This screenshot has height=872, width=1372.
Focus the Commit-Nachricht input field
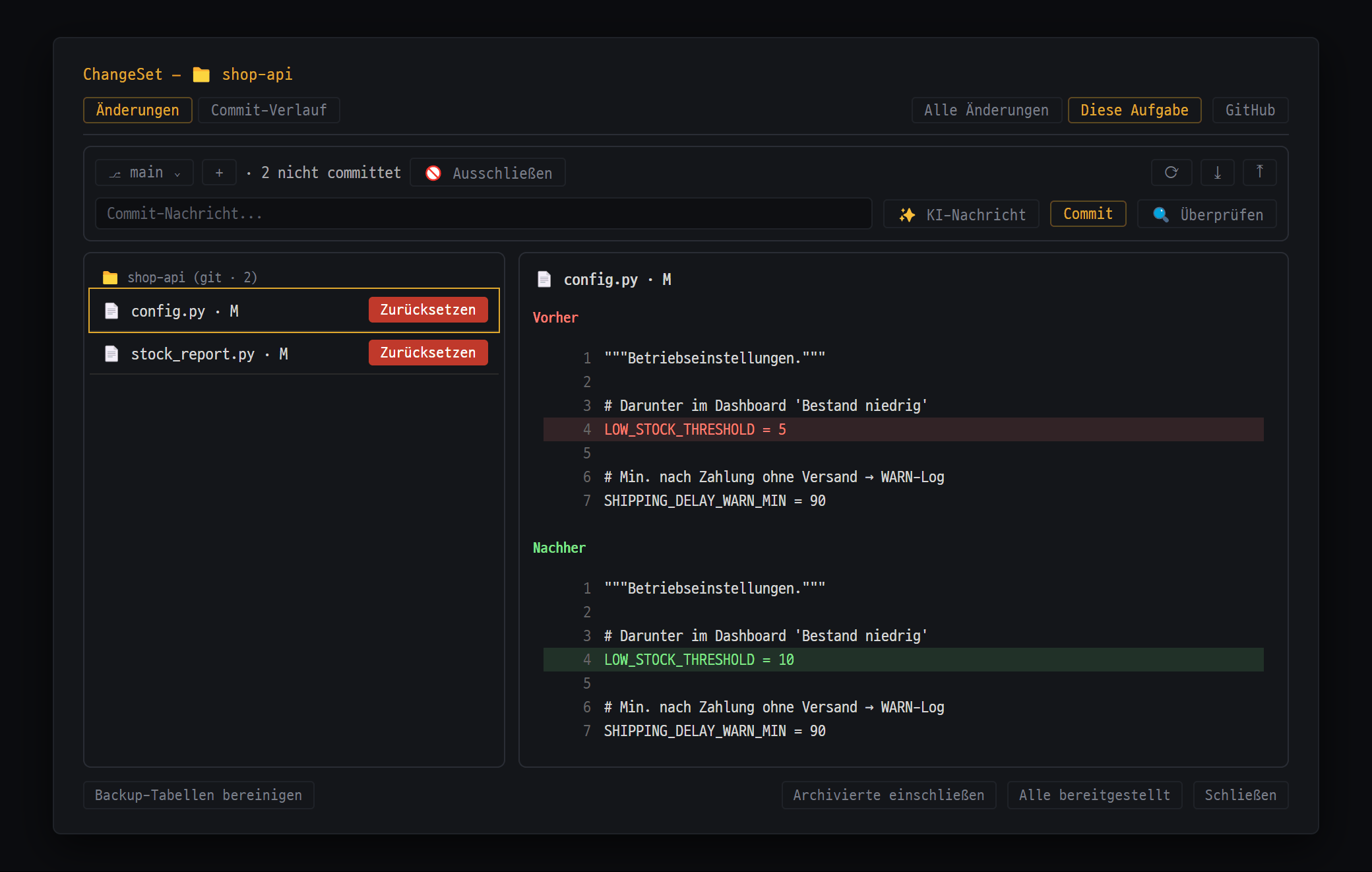pyautogui.click(x=483, y=214)
